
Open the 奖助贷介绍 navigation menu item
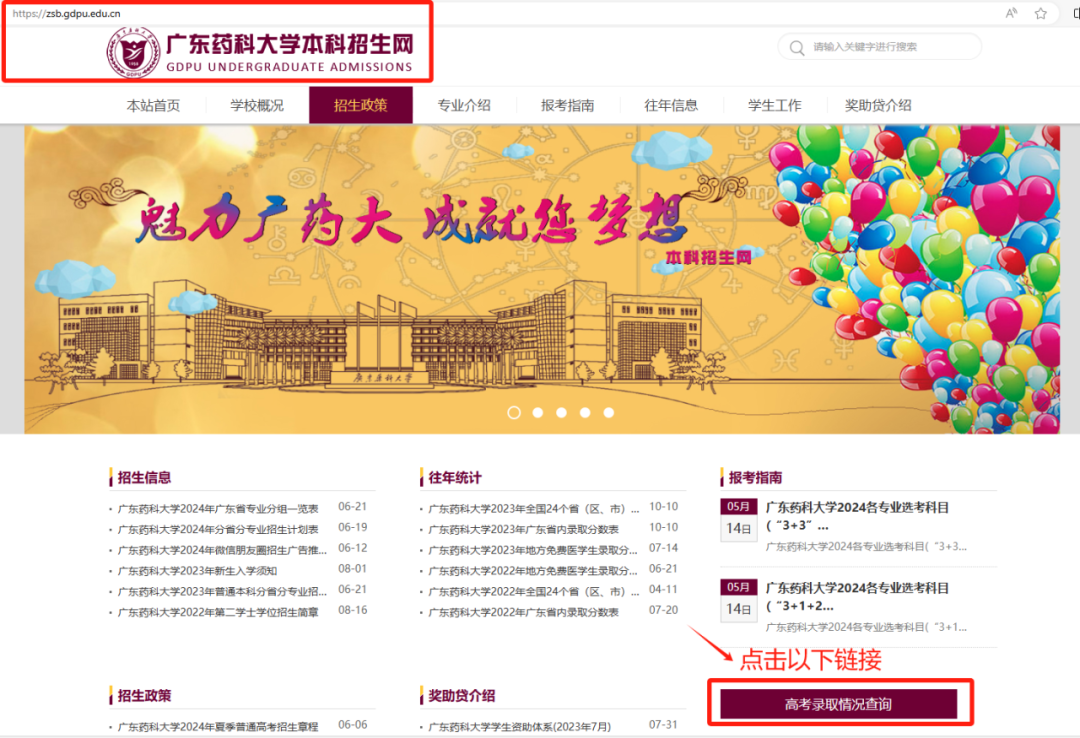(x=878, y=105)
